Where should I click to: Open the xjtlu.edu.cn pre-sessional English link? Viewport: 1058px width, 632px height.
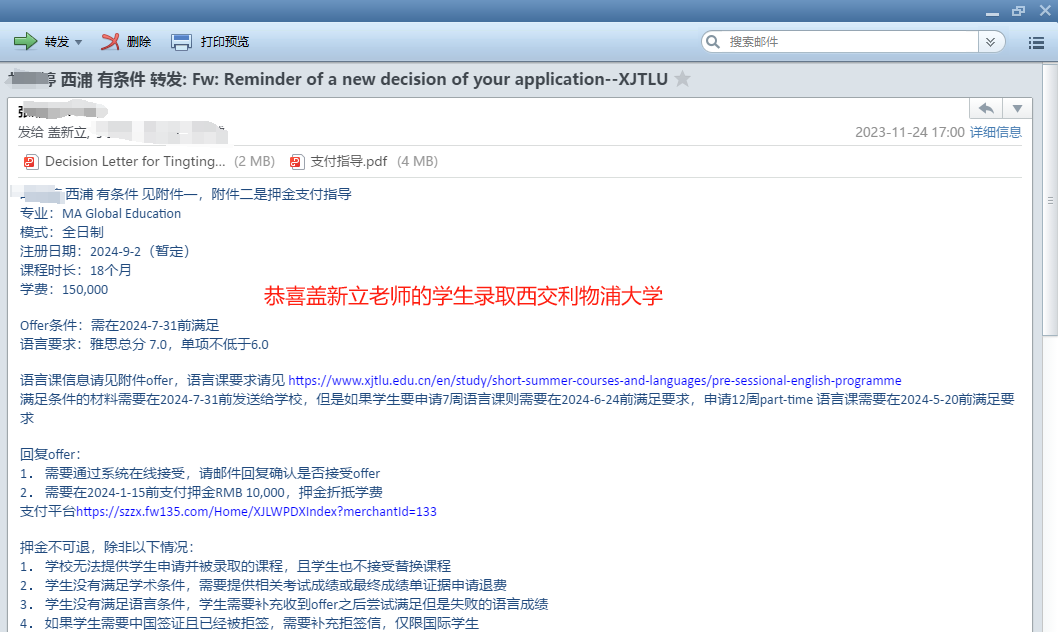click(x=595, y=381)
